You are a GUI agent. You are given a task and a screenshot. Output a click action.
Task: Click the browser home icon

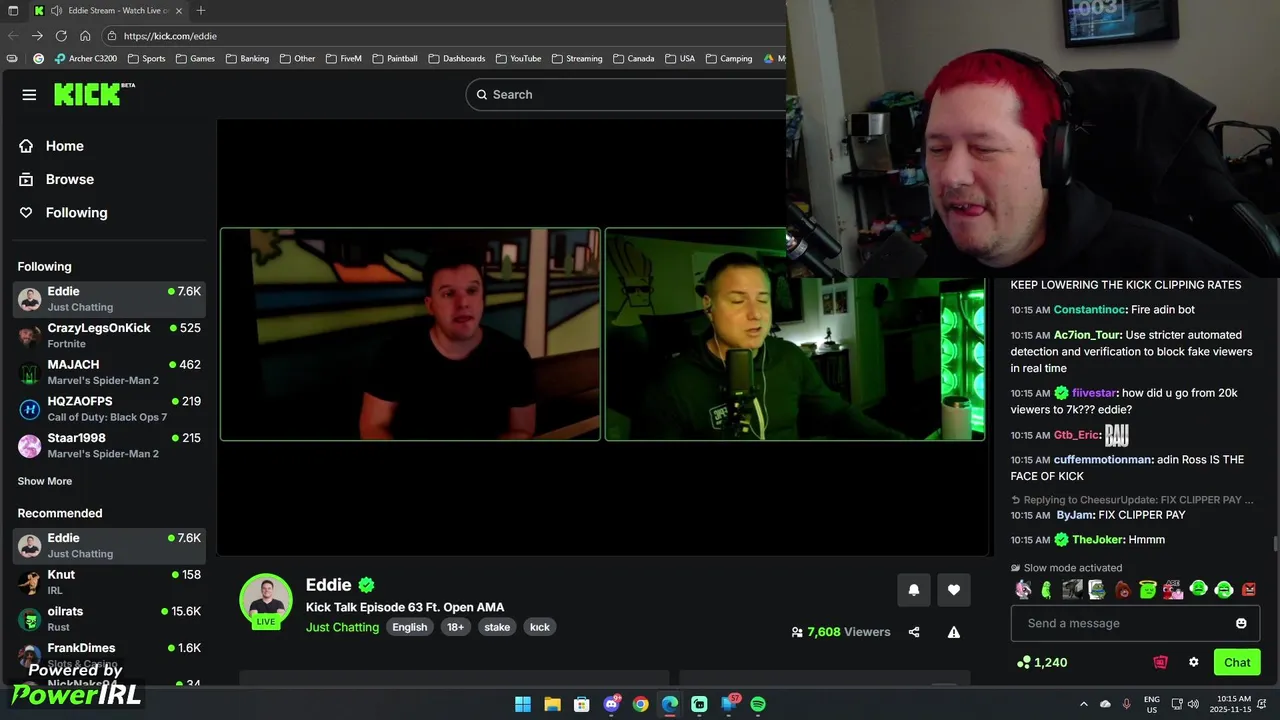(85, 36)
